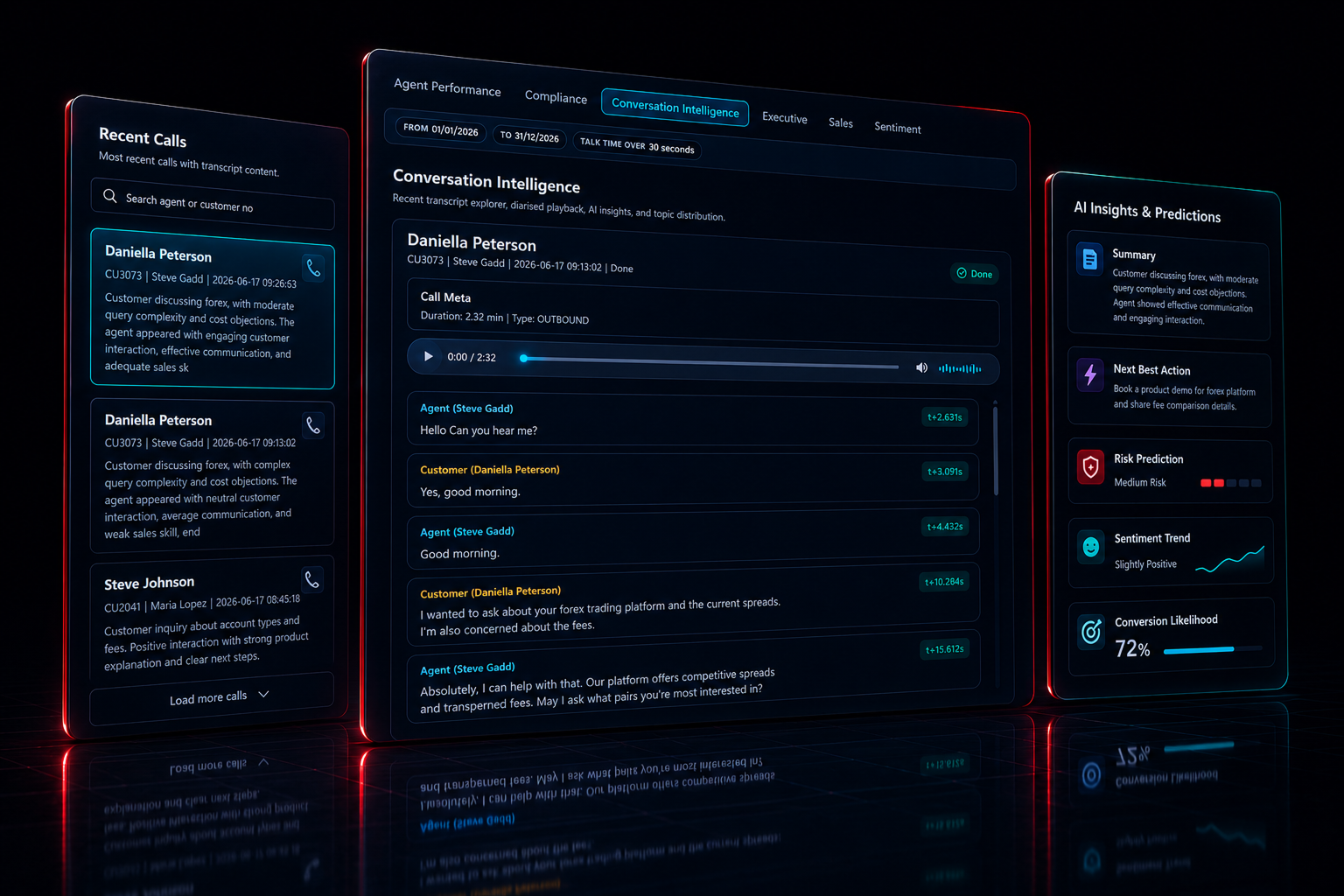Click the Medium Risk level indicator bars

[1231, 483]
